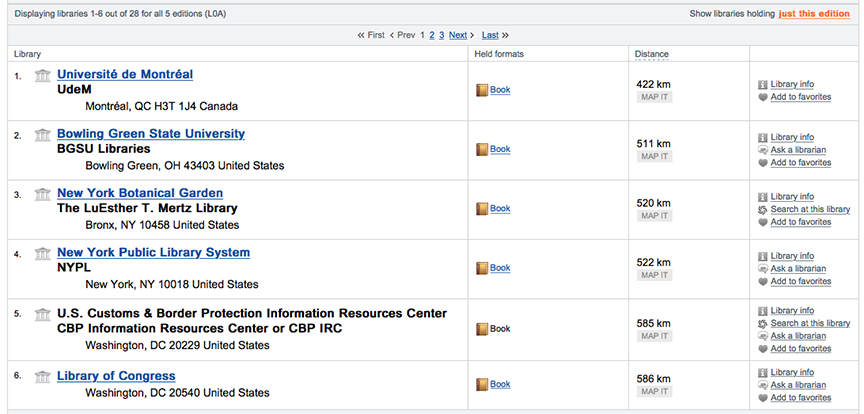Open Book format link for Library of Congress
The width and height of the screenshot is (864, 414).
(500, 384)
